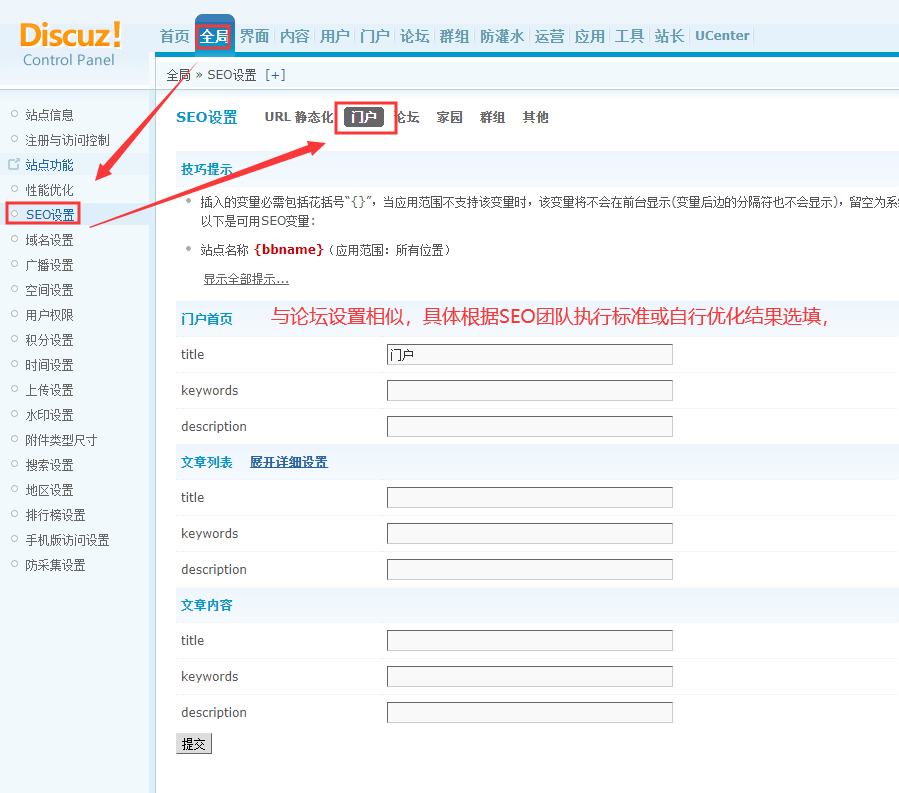Screen dimensions: 899x793
Task: Click the 全局 breadcrumb text
Action: (178, 75)
